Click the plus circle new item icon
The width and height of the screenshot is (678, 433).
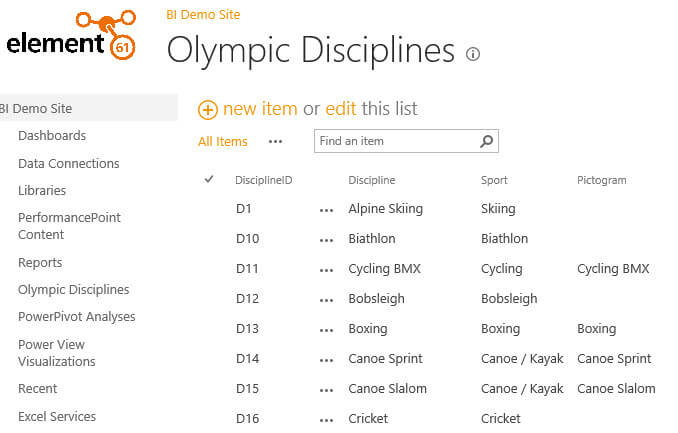coord(208,109)
